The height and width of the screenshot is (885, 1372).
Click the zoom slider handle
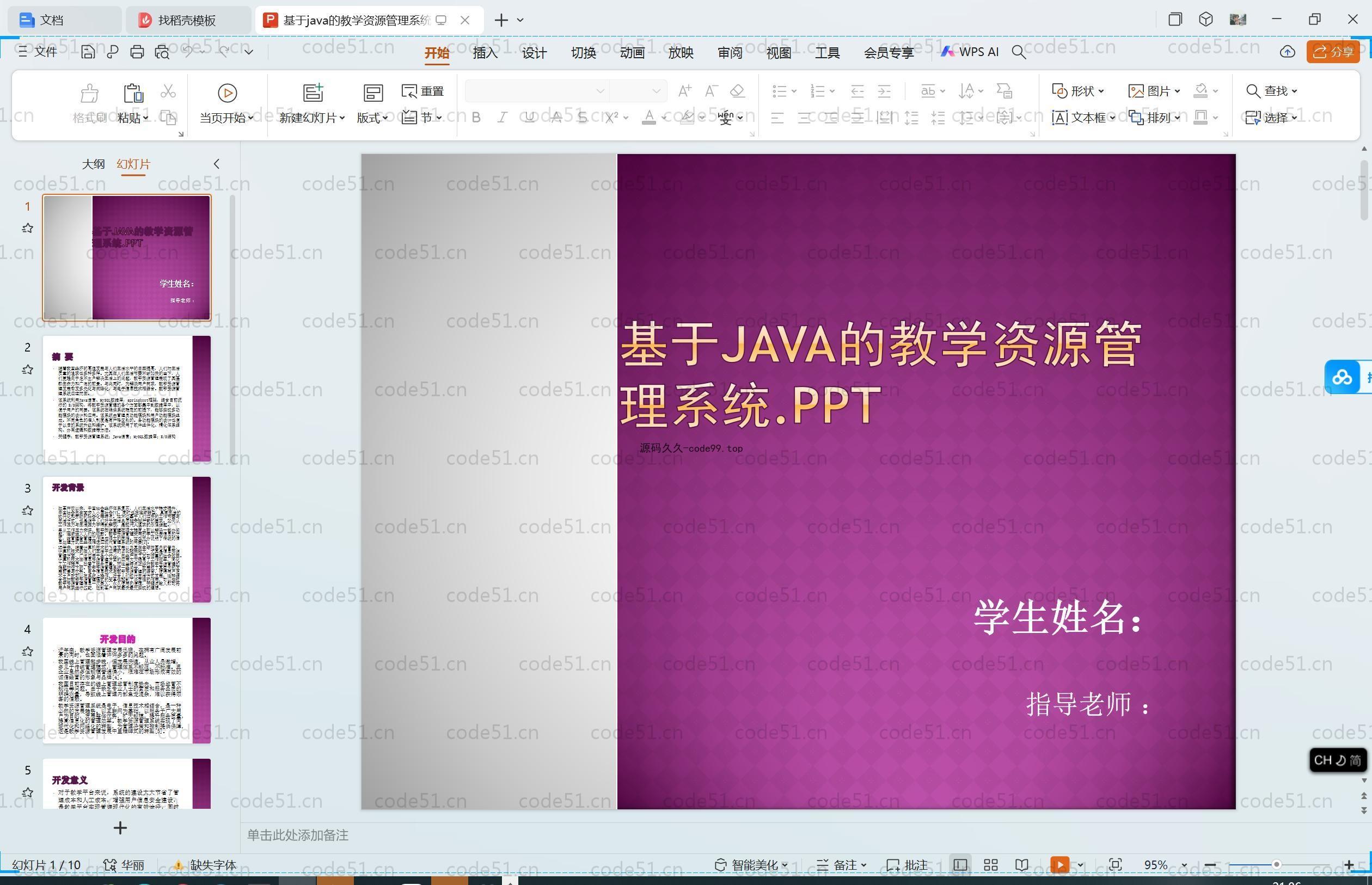tap(1276, 865)
